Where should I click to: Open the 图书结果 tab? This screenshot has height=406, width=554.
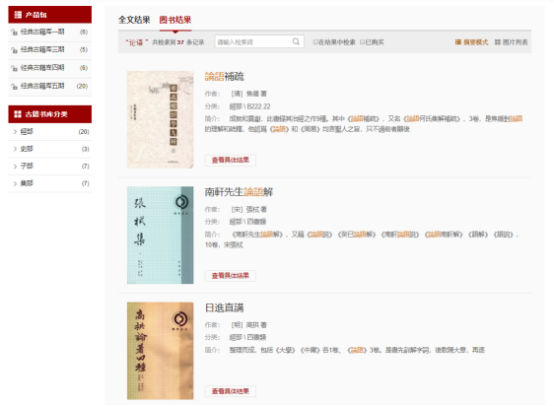pos(175,20)
